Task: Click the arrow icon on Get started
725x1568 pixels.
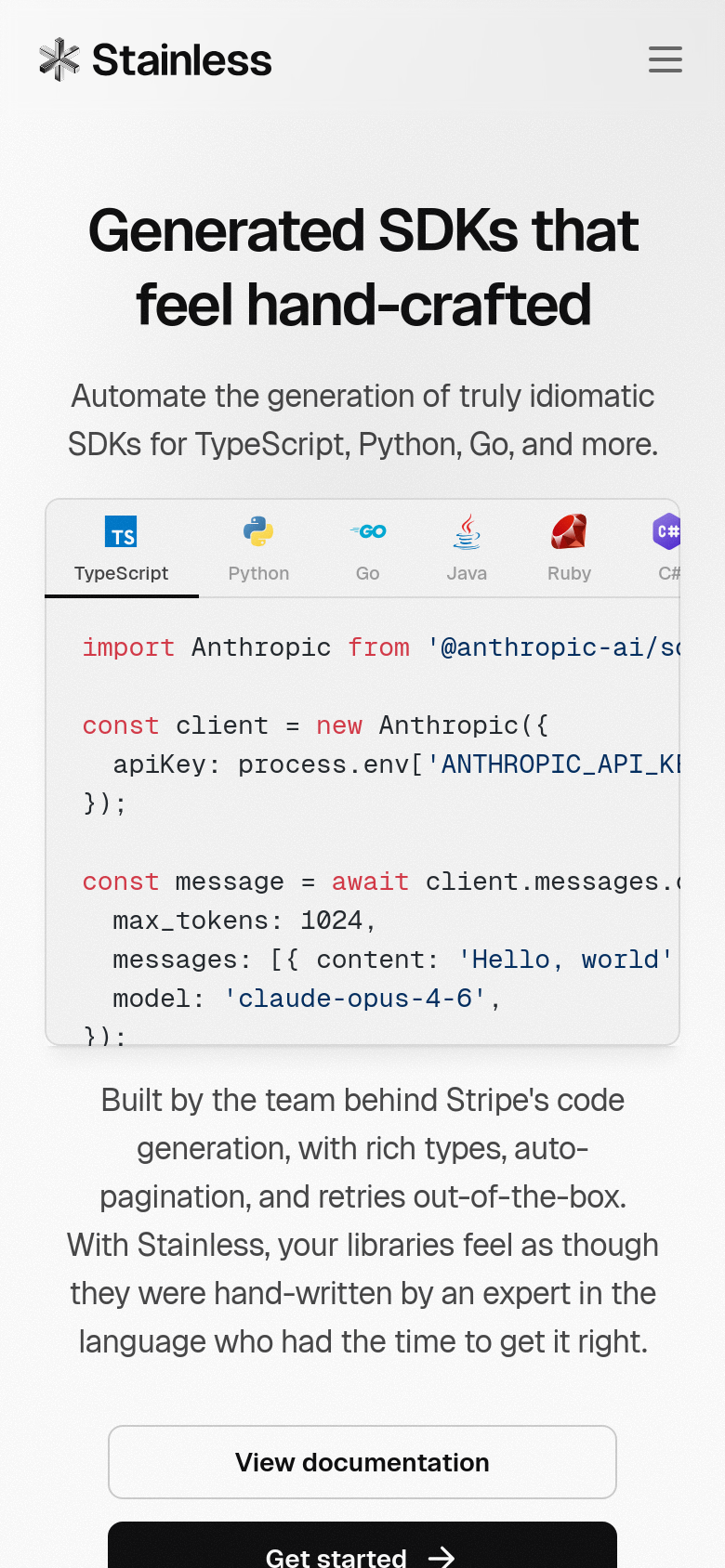Action: pos(442,1558)
